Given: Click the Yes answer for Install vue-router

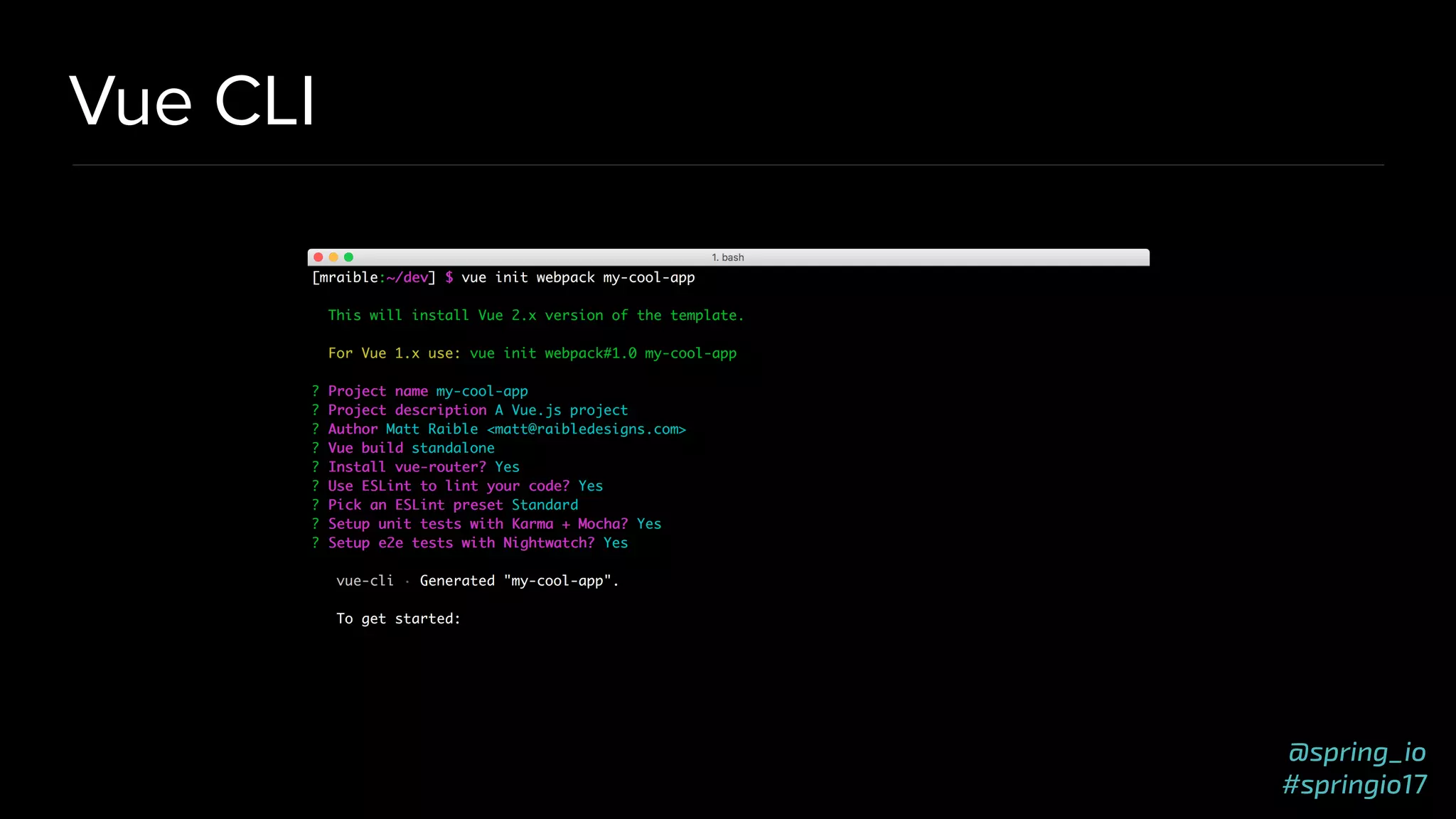Looking at the screenshot, I should pyautogui.click(x=507, y=467).
